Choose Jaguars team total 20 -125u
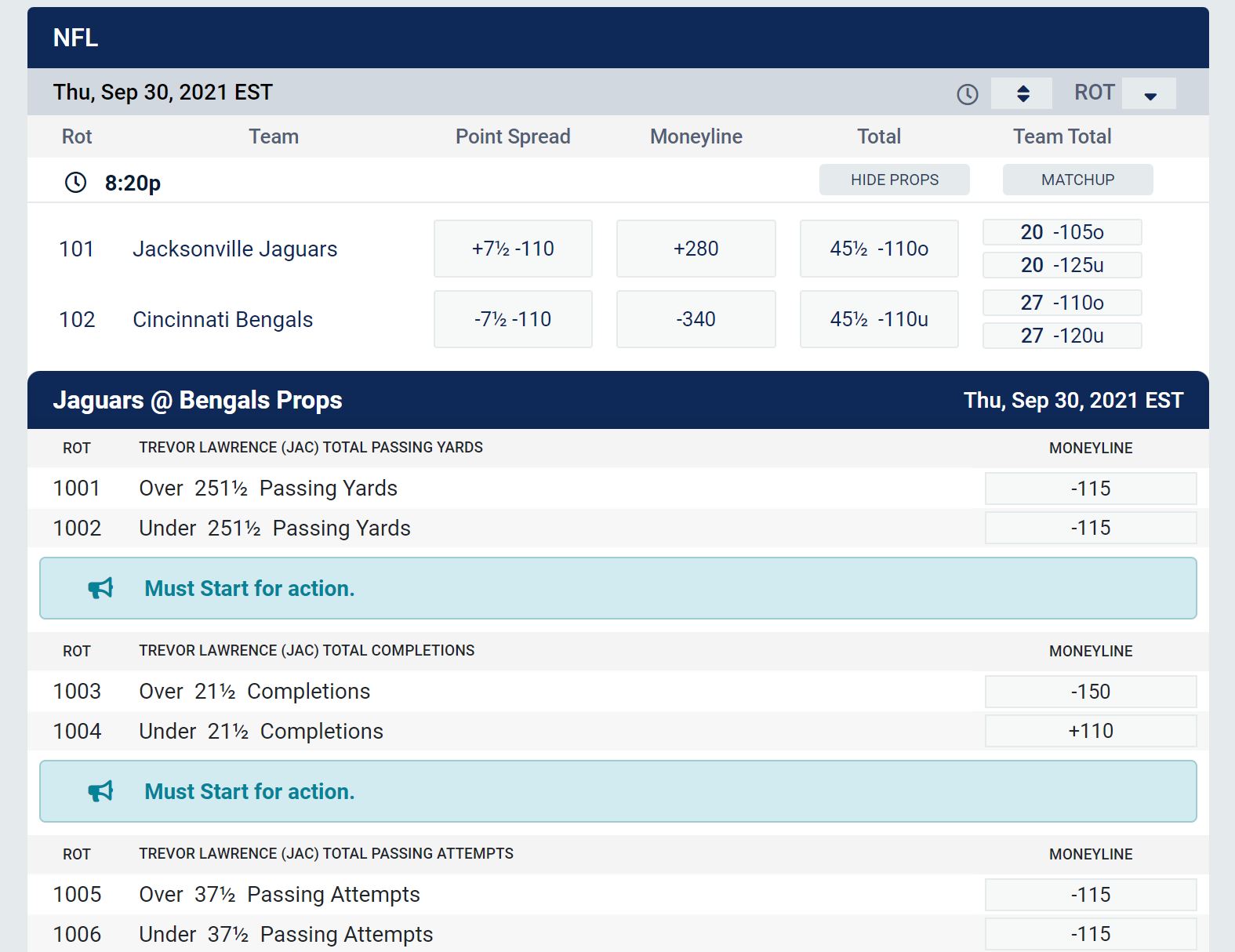Image resolution: width=1235 pixels, height=952 pixels. (x=1062, y=265)
